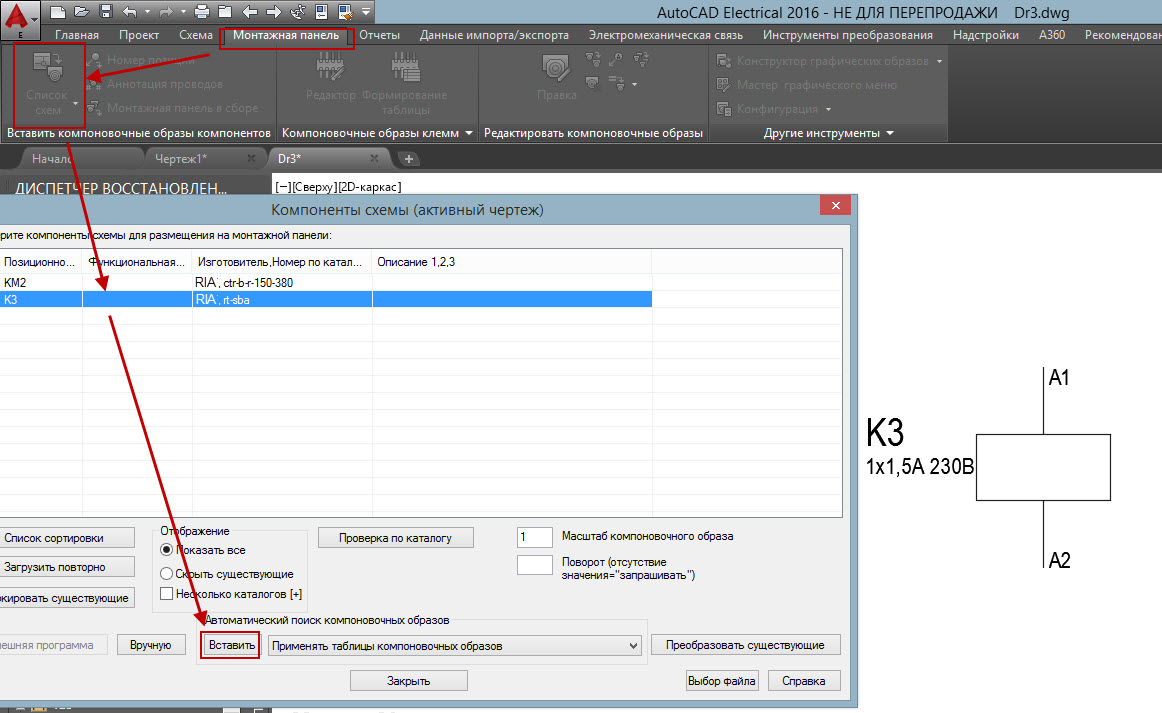The height and width of the screenshot is (713, 1162).
Task: Select the KM2 component row
Action: click(x=326, y=282)
